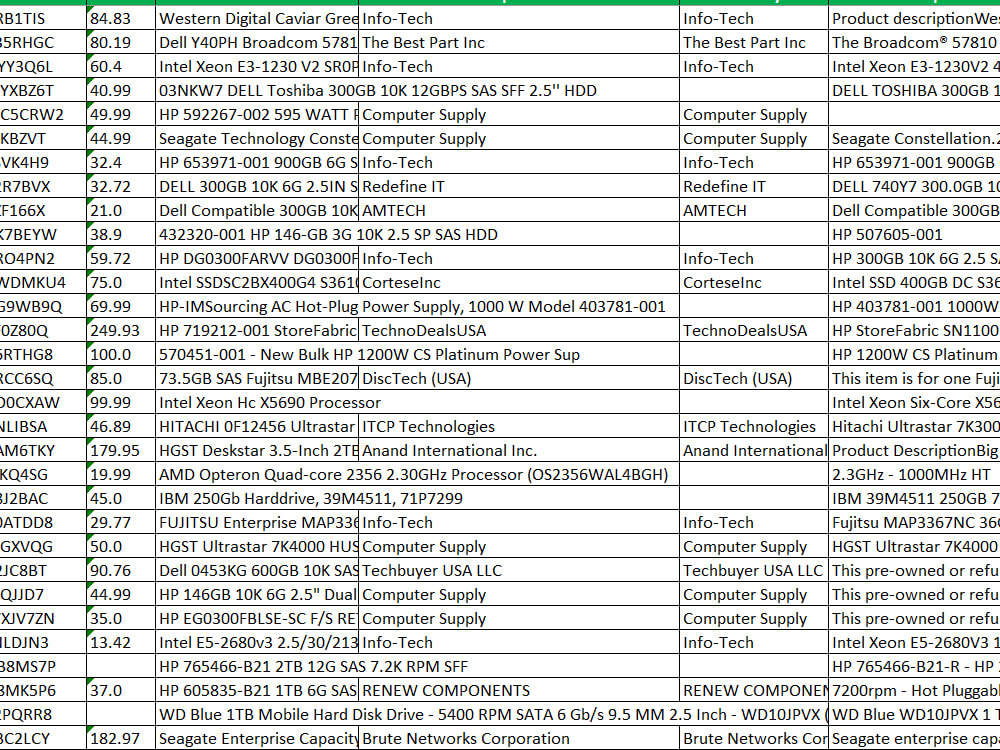This screenshot has width=1000, height=750.
Task: Select the price cell 40.99
Action: 121,91
